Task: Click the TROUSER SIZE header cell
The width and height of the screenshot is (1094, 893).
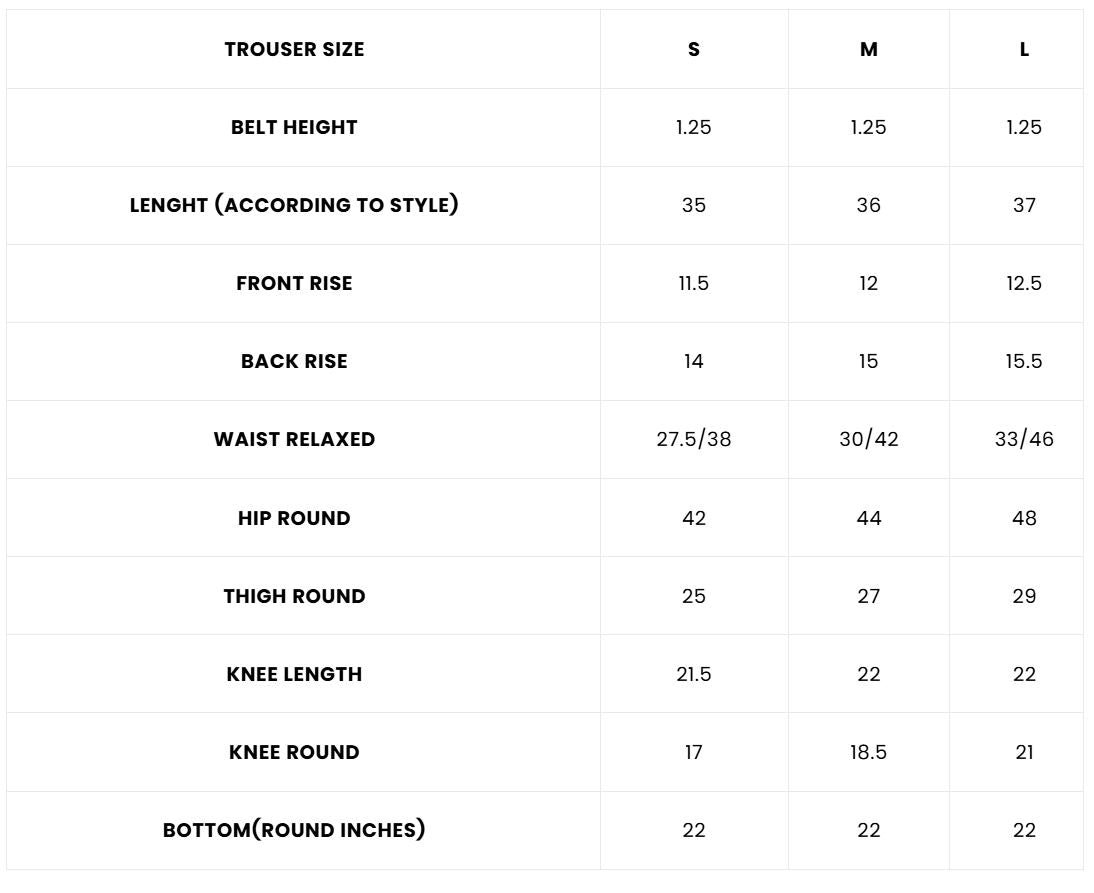Action: (294, 50)
